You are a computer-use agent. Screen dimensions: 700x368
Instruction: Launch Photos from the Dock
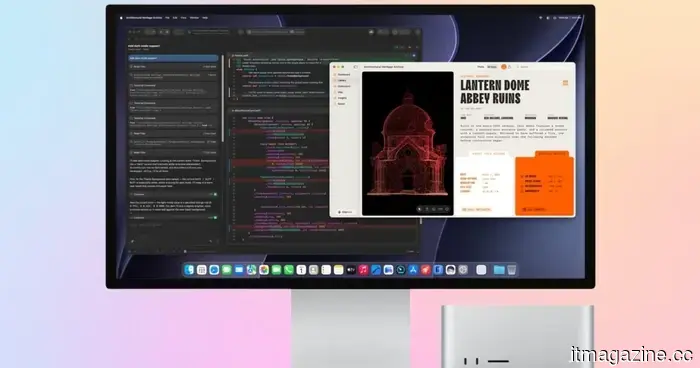264,270
